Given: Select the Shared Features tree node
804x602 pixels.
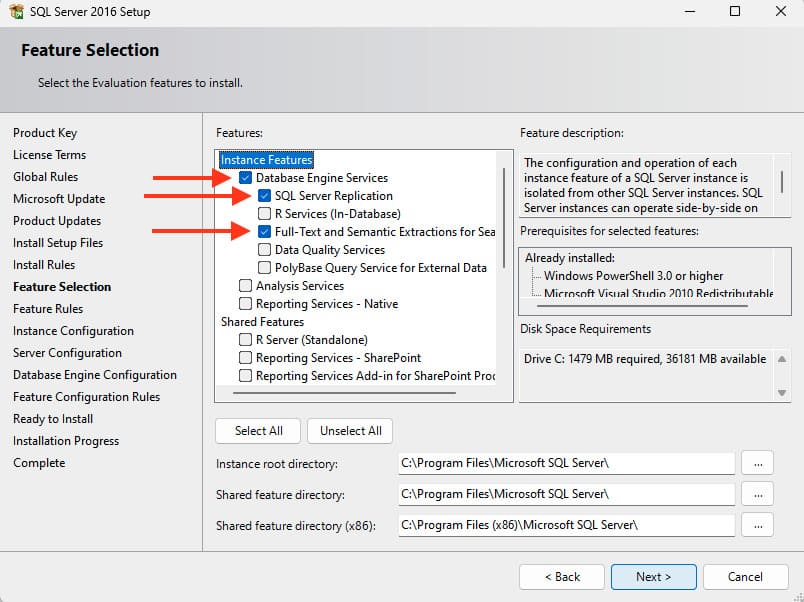Looking at the screenshot, I should coord(262,322).
